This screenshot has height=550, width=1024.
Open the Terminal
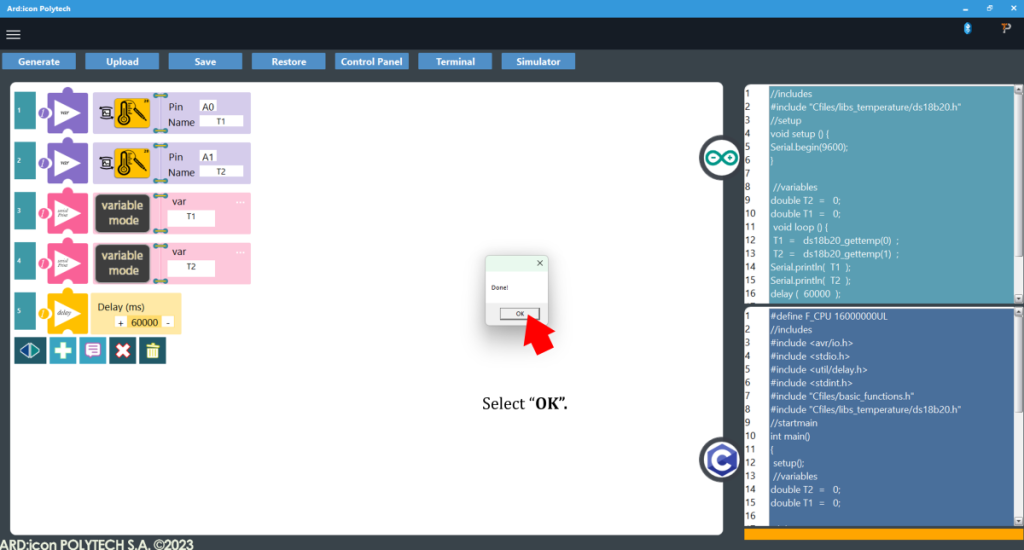455,62
